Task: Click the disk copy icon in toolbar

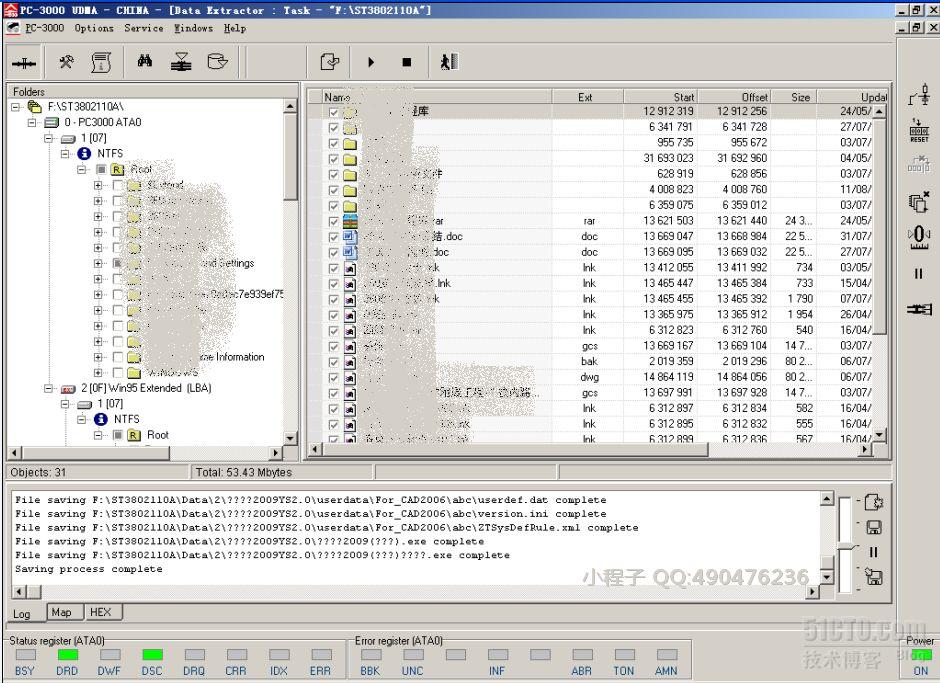Action: pos(217,61)
